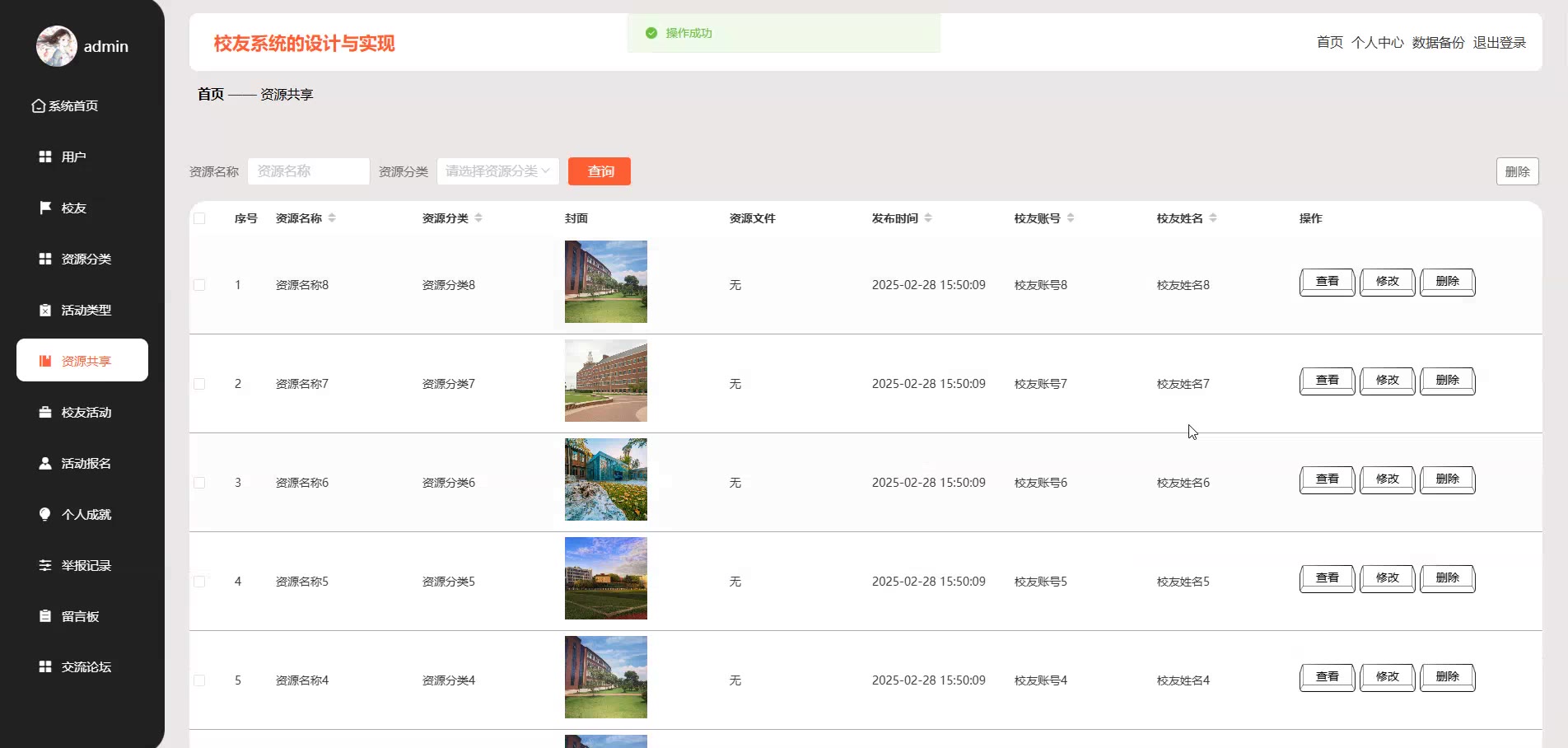
Task: Tick the checkbox for row 资源名称6
Action: [199, 483]
